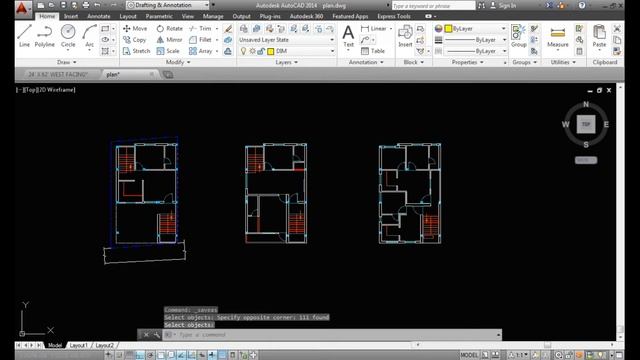Screen dimensions: 640x360
Task: Click the Mirror tool
Action: 169,40
